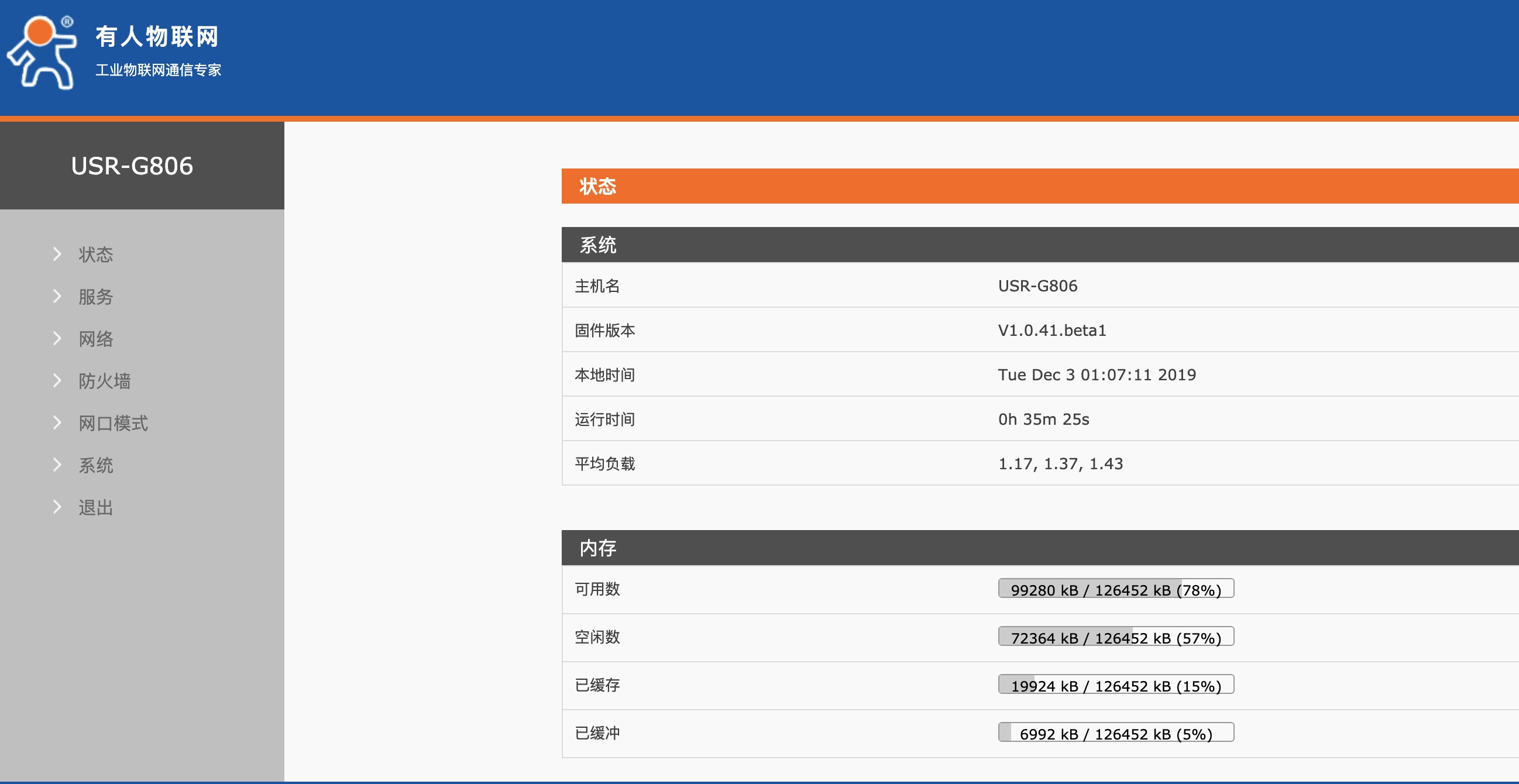Image resolution: width=1519 pixels, height=784 pixels.
Task: Click the USR-G806 sidebar title
Action: click(132, 166)
